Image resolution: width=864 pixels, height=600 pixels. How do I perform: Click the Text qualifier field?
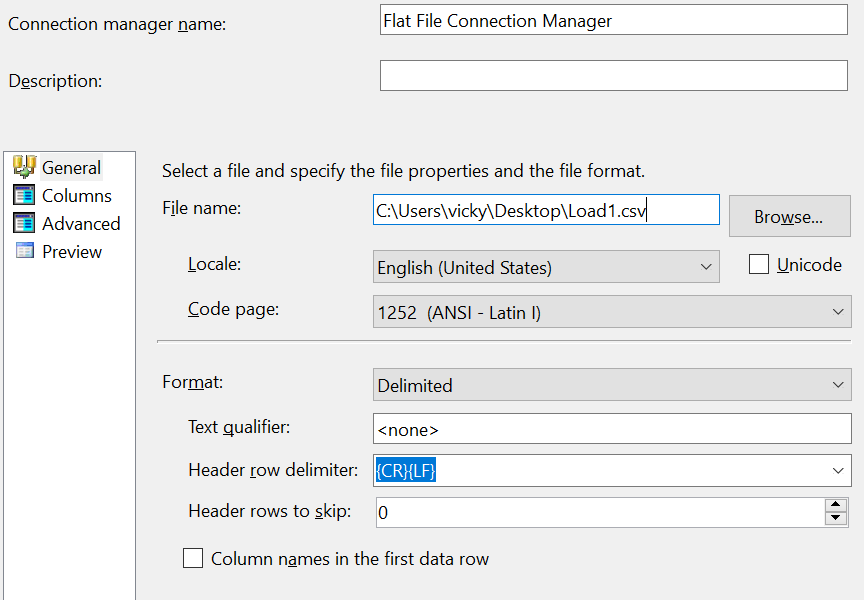[x=612, y=429]
